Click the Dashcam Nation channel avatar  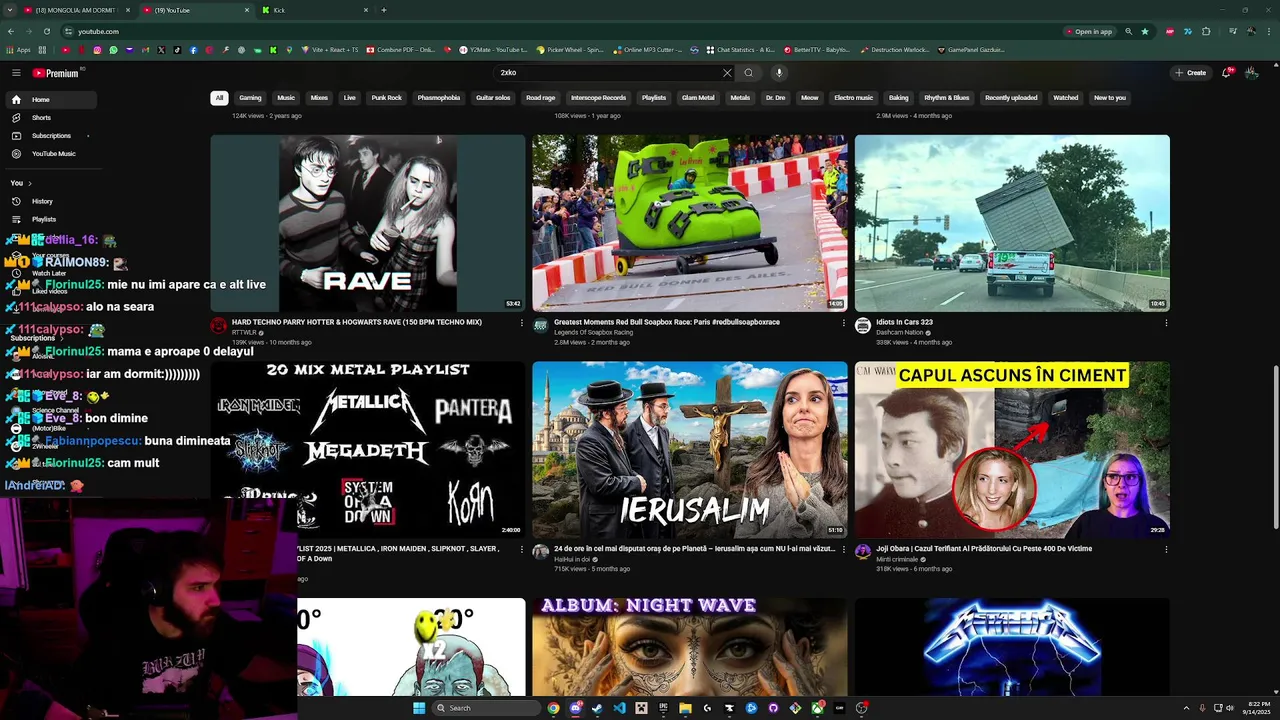[x=862, y=326]
